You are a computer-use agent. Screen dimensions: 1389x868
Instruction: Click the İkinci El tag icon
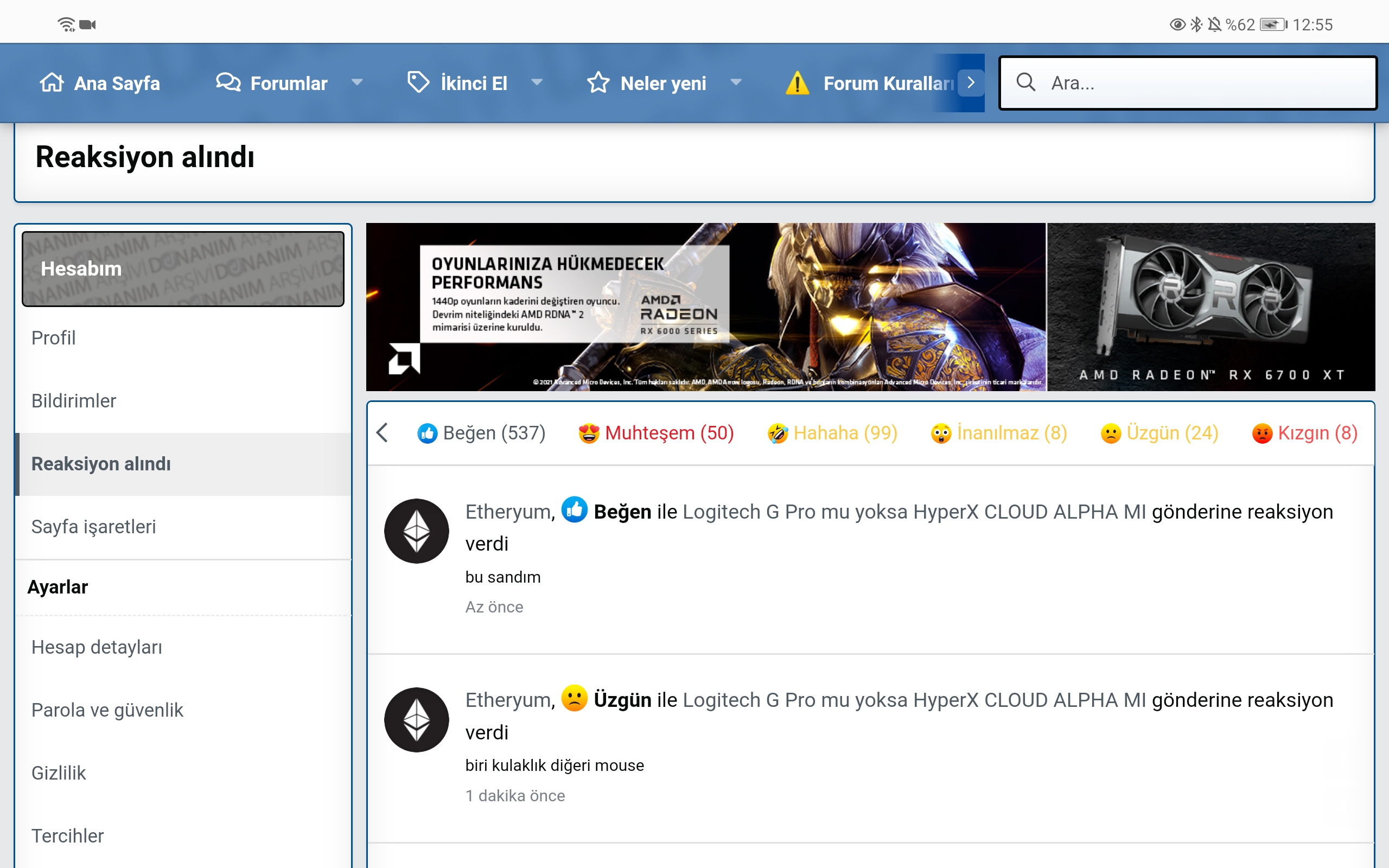point(418,82)
